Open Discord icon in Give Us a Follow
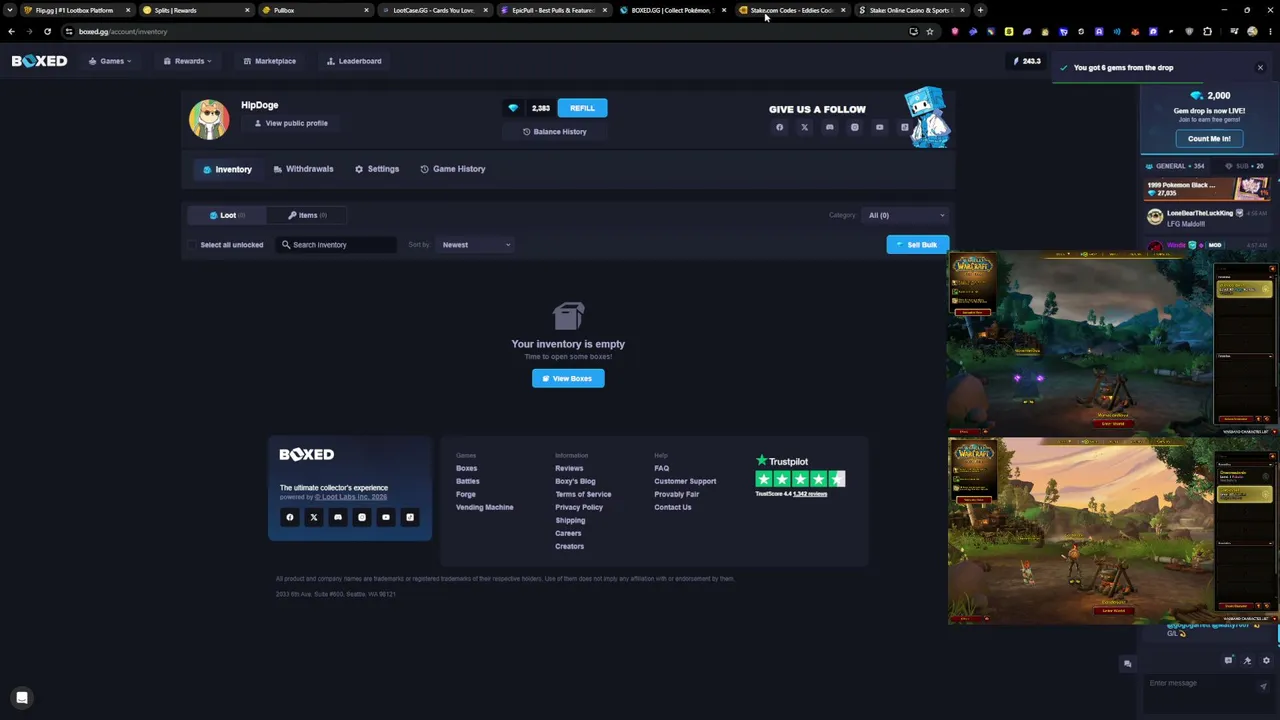The height and width of the screenshot is (720, 1280). [830, 127]
